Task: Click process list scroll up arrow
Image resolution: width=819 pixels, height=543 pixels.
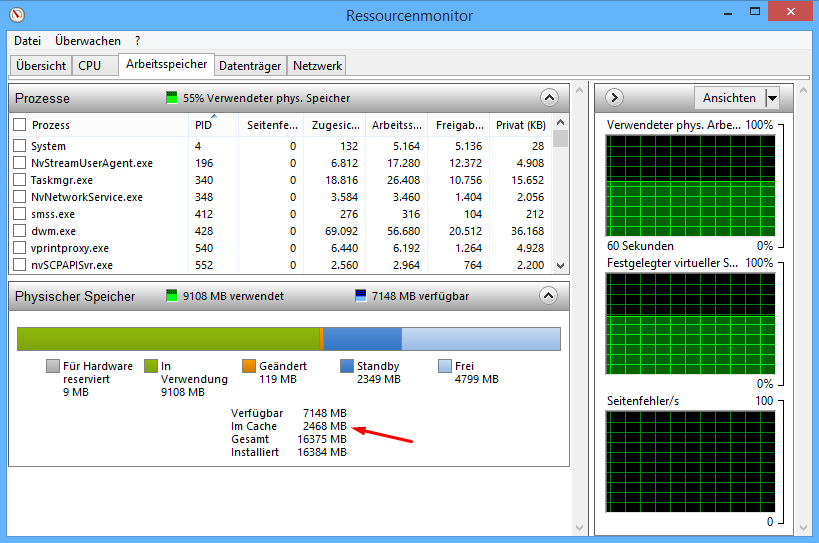Action: (560, 123)
